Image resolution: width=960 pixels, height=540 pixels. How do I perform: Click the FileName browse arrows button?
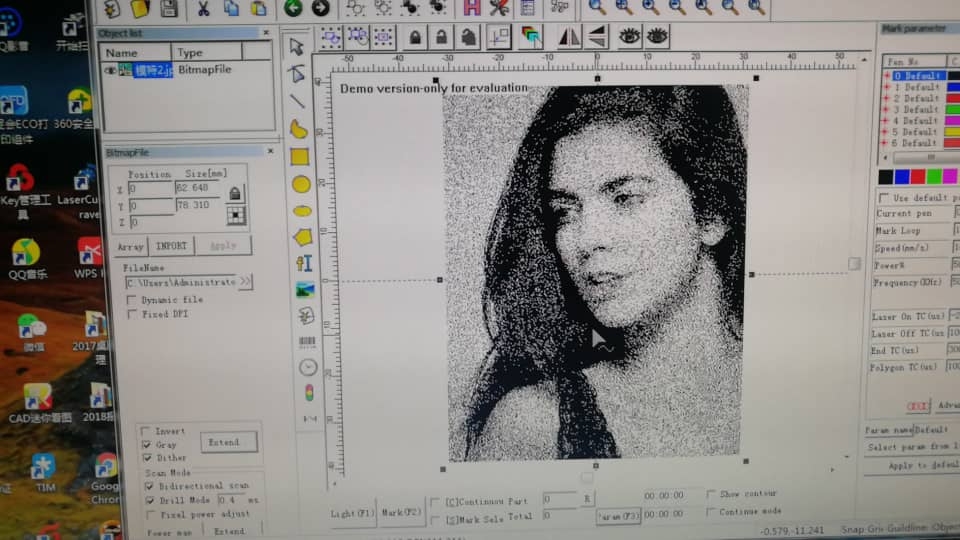(x=245, y=282)
